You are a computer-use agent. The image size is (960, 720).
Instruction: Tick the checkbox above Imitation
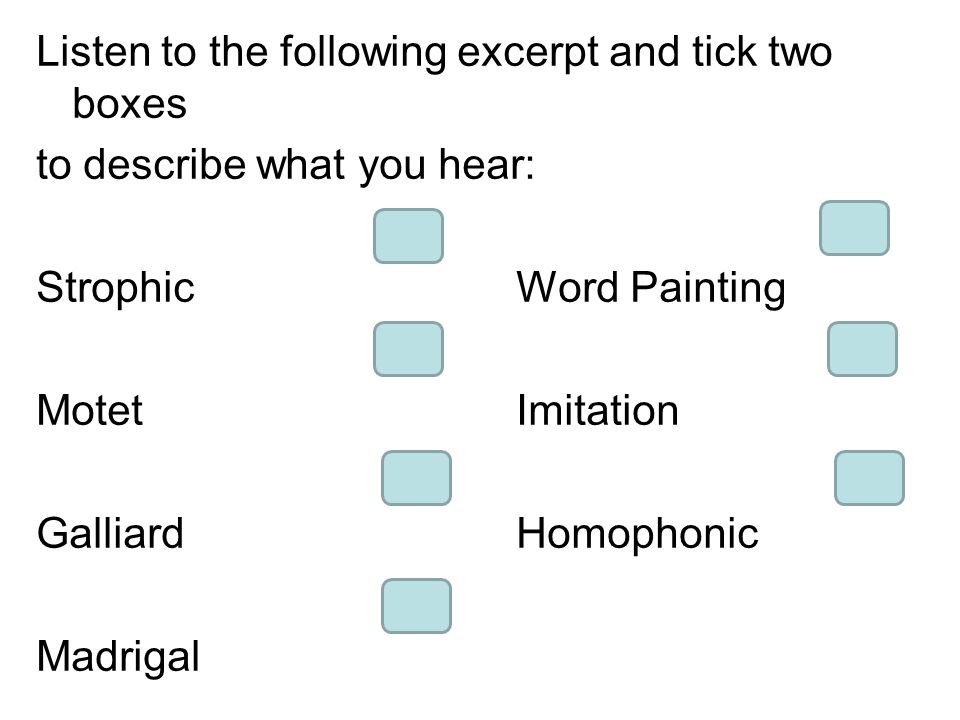(862, 349)
